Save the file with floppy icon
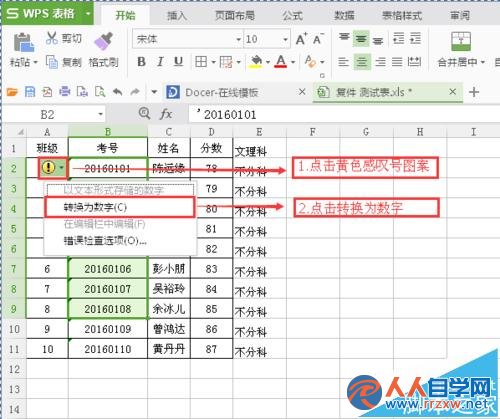Viewport: 500px width, 419px height. [x=30, y=92]
